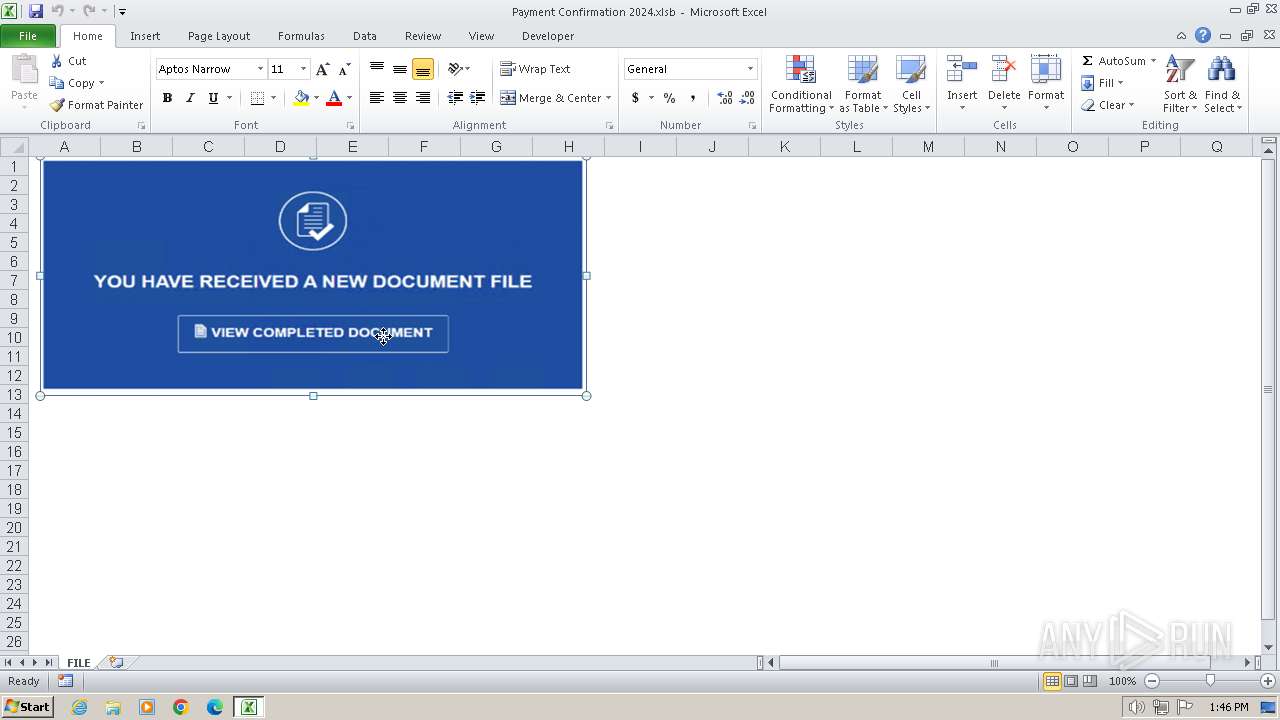The image size is (1280, 720).
Task: Apply Percent Style
Action: coord(669,98)
